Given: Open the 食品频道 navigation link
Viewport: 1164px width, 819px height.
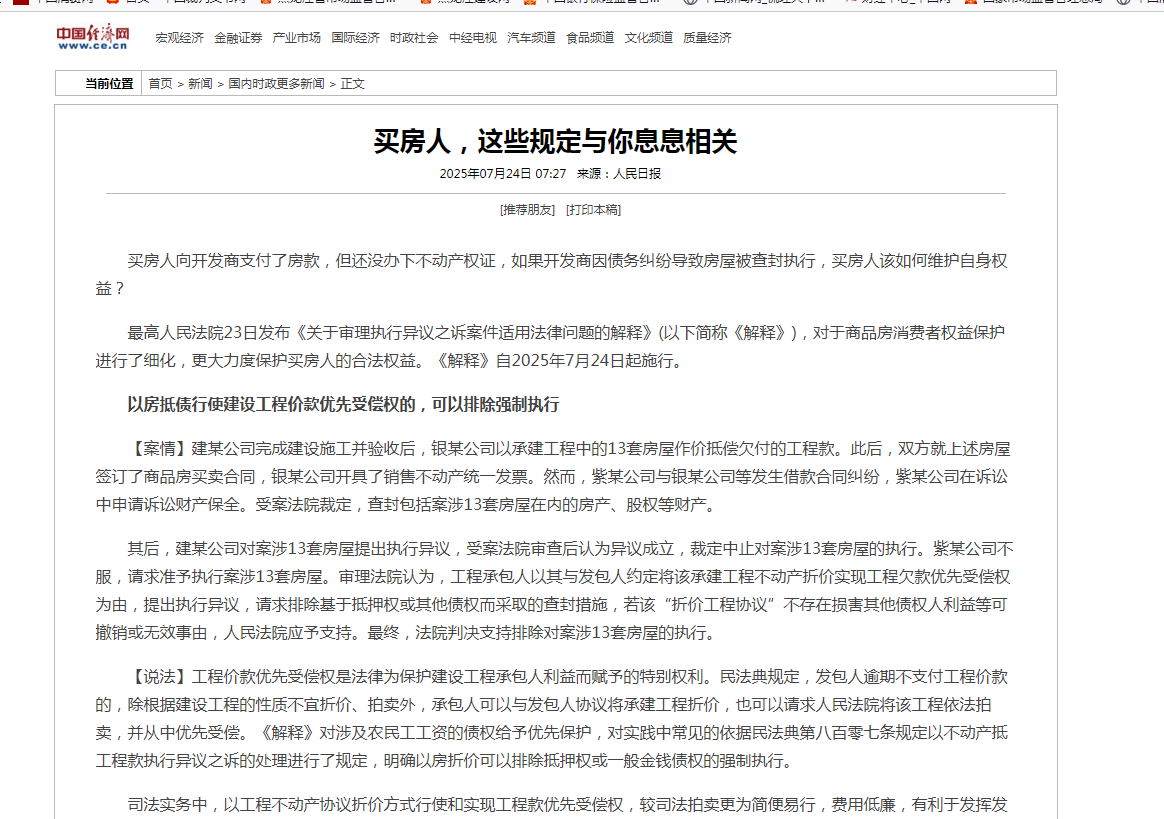Looking at the screenshot, I should coord(589,38).
